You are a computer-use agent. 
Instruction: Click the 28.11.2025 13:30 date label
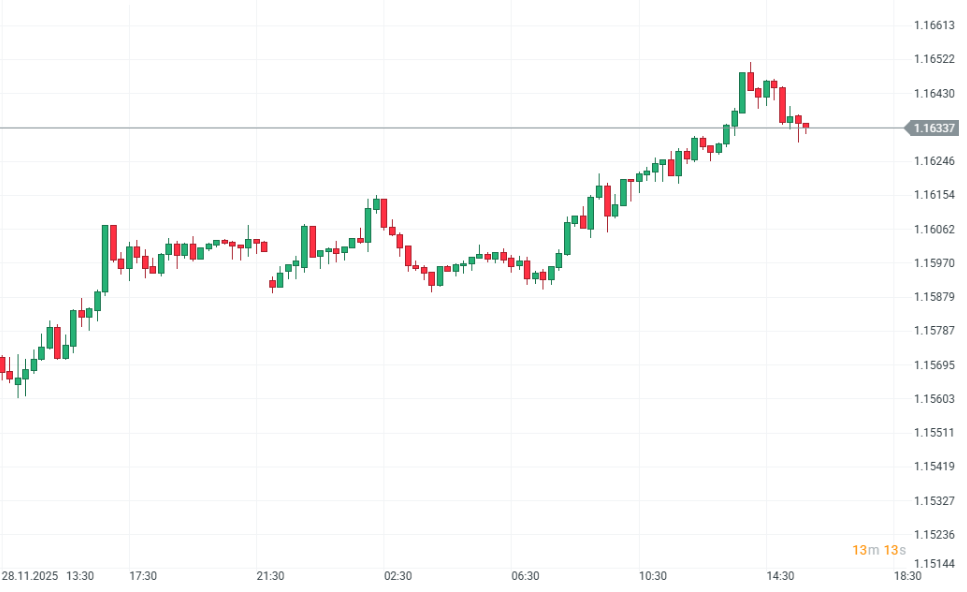tap(48, 576)
